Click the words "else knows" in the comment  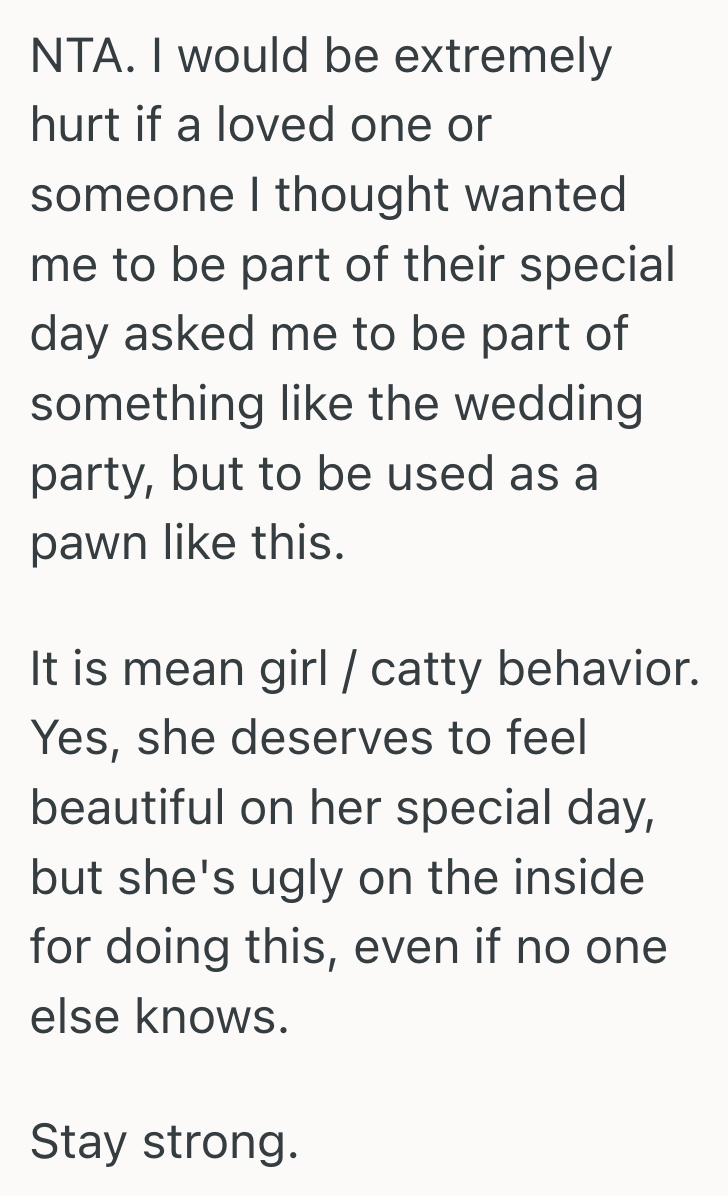(158, 1016)
